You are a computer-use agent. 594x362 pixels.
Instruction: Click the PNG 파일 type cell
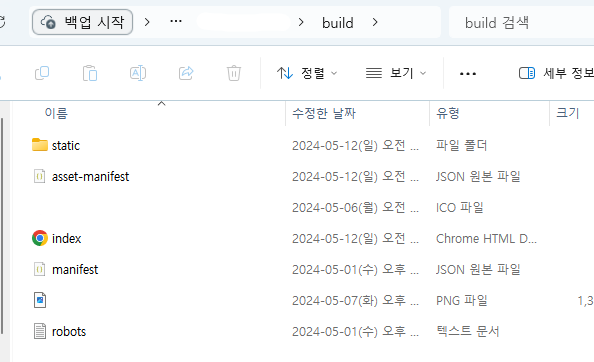461,301
